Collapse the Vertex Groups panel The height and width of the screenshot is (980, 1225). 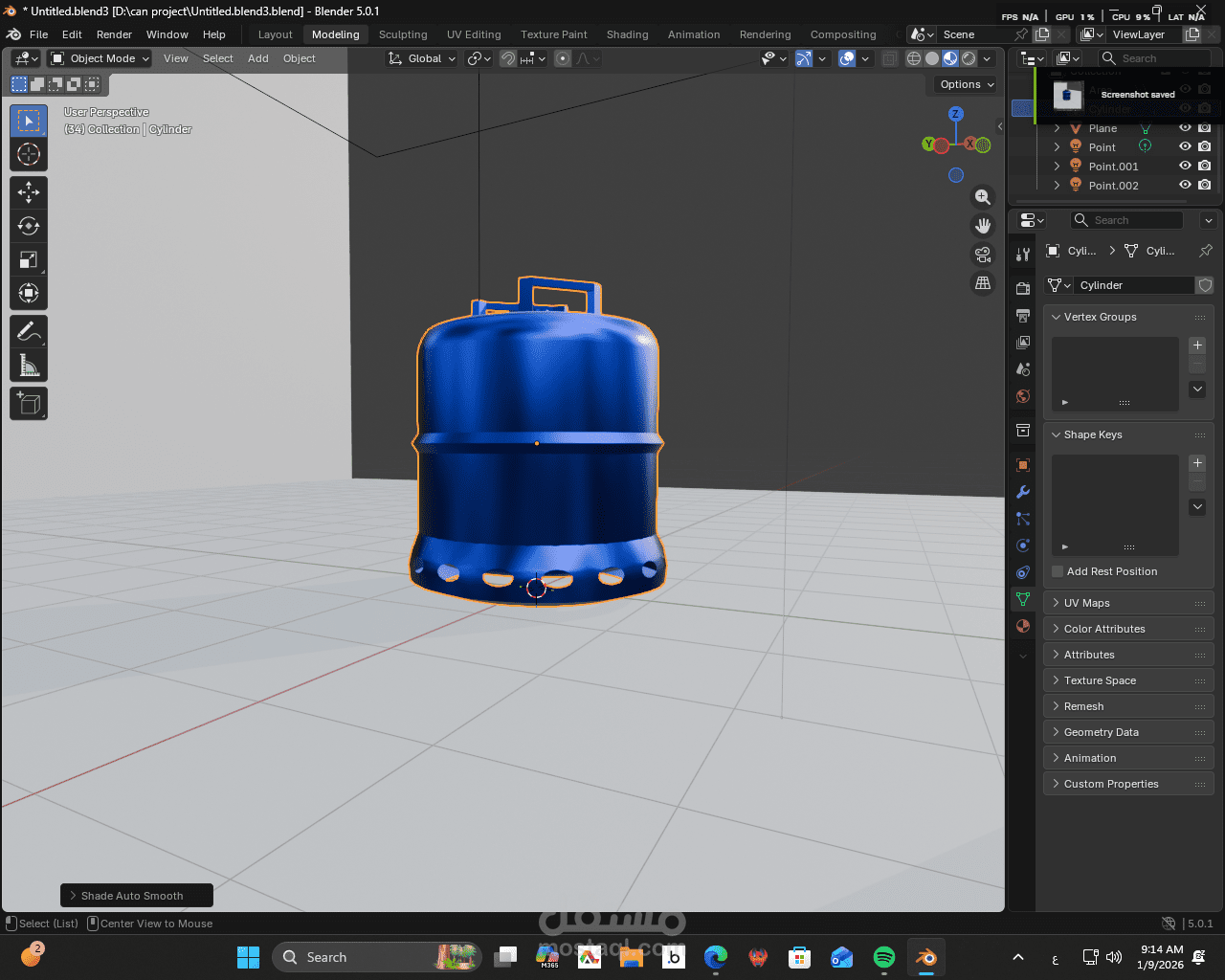[1057, 317]
